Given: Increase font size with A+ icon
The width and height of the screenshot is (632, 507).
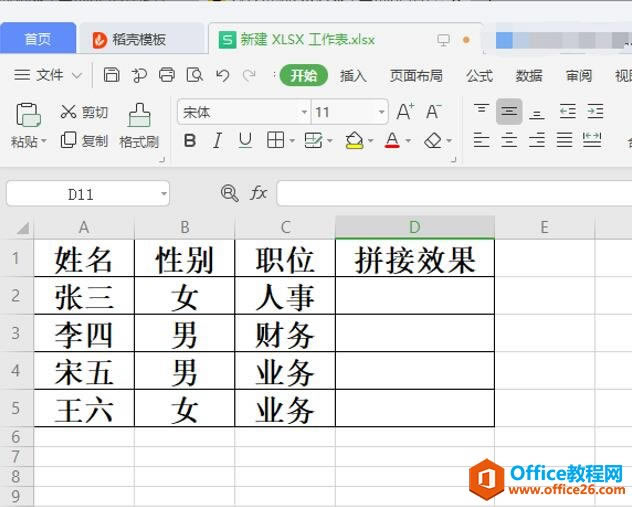Looking at the screenshot, I should tap(405, 112).
